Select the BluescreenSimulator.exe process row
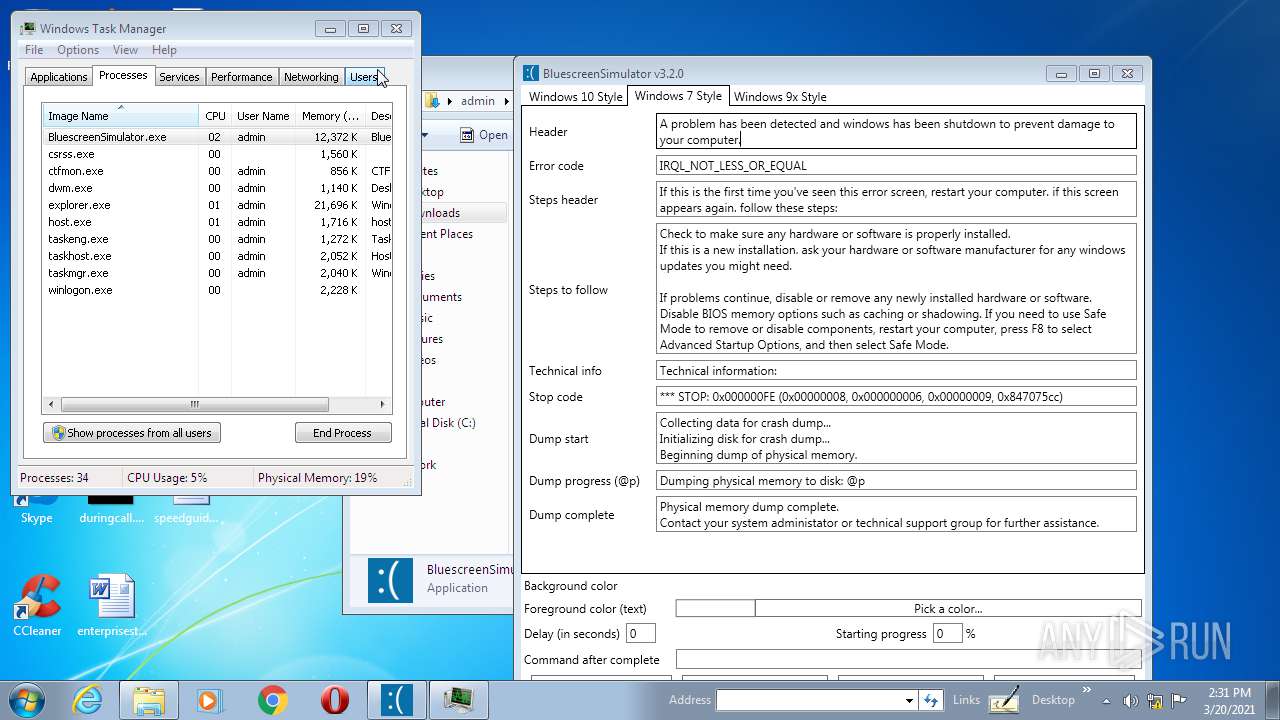This screenshot has width=1280, height=720. pos(217,137)
